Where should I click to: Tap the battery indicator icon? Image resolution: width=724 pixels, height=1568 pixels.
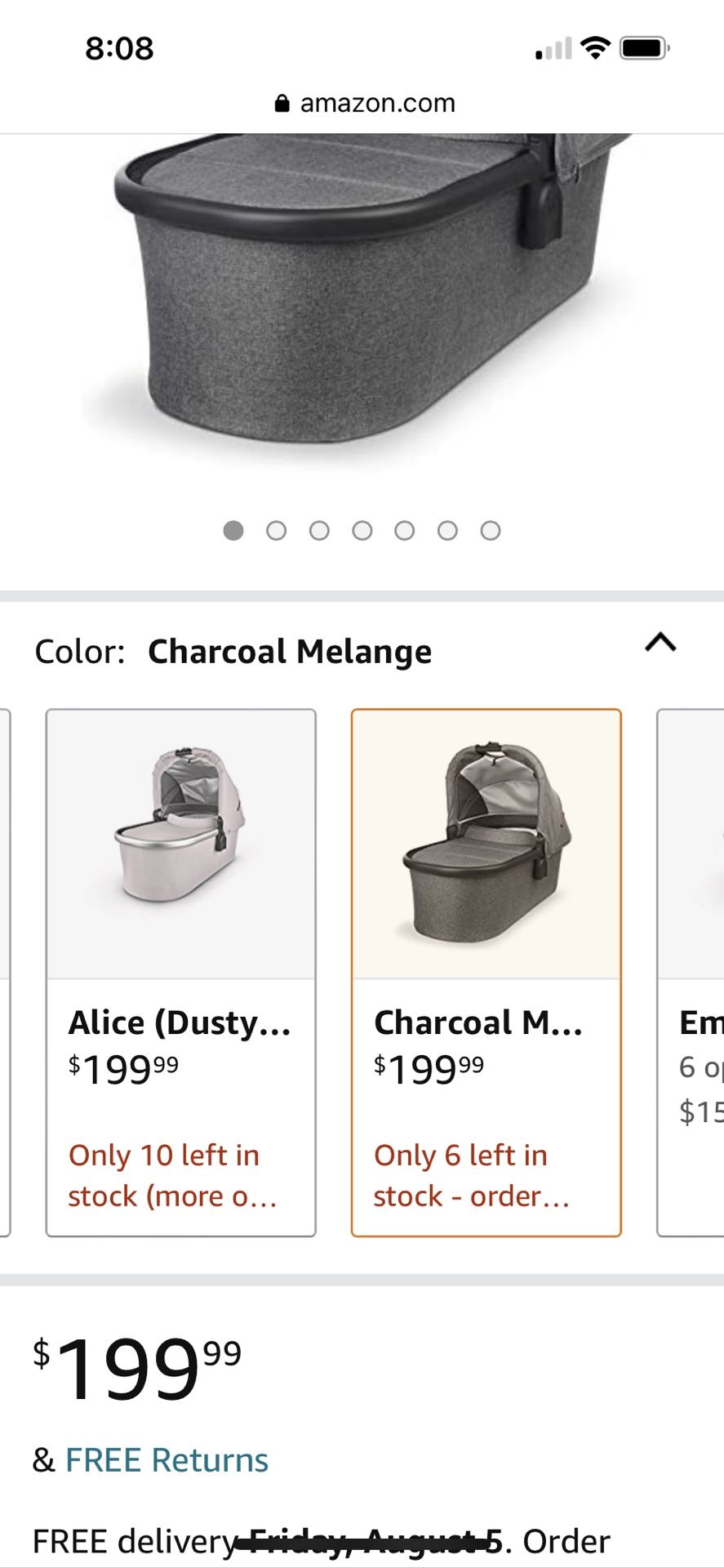coord(644,48)
